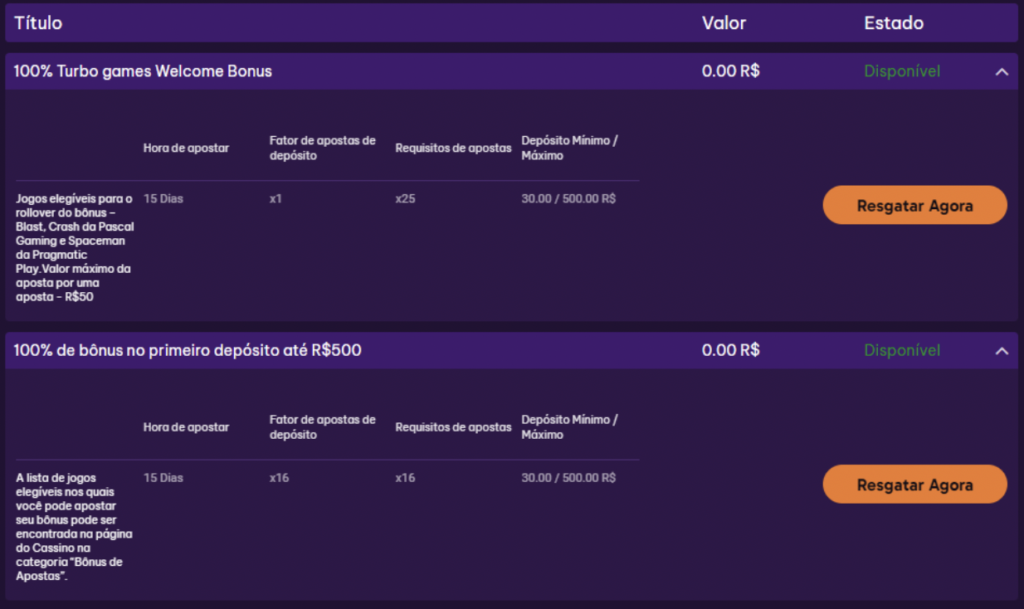Click the Estado column header
Screen dimensions: 1024x609
[893, 23]
